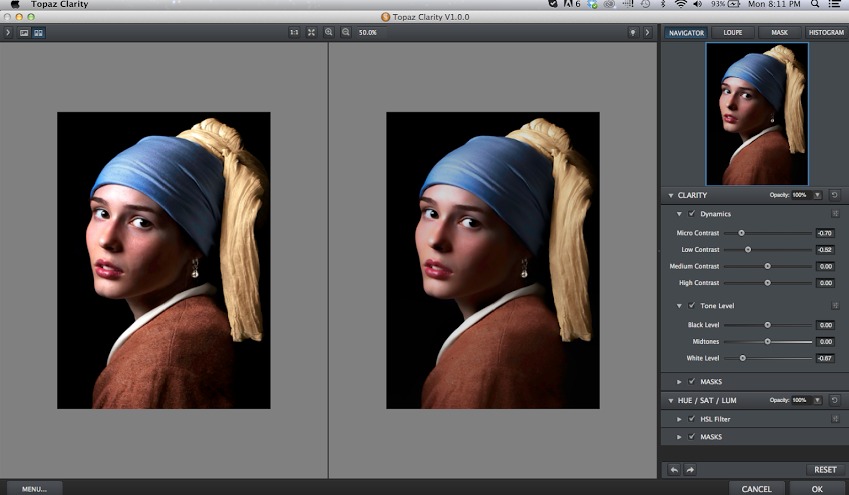Image resolution: width=849 pixels, height=495 pixels.
Task: Fit image to window
Action: (x=311, y=32)
